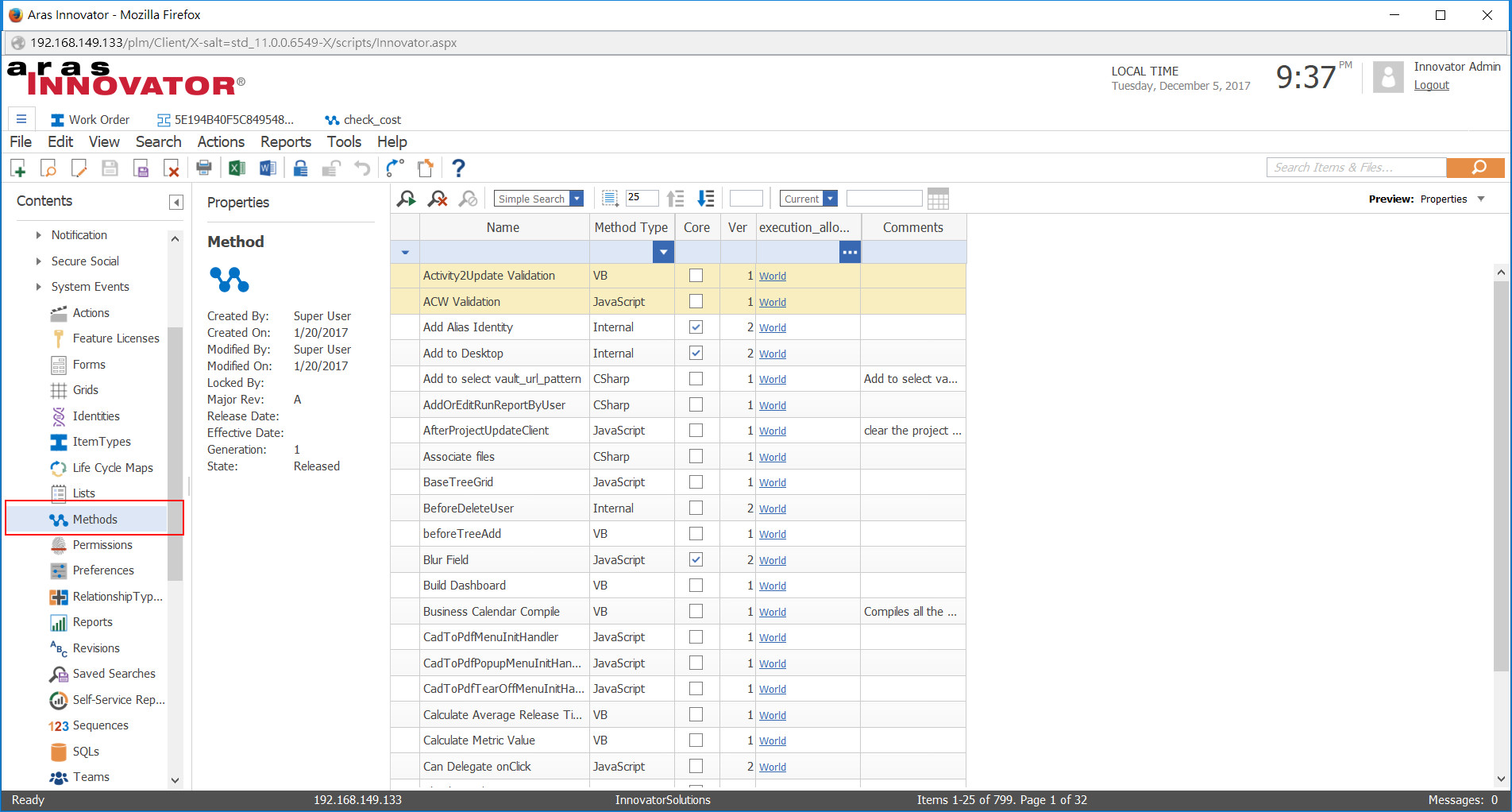Image resolution: width=1512 pixels, height=812 pixels.
Task: Click the Promote item curved arrow icon
Action: [395, 168]
